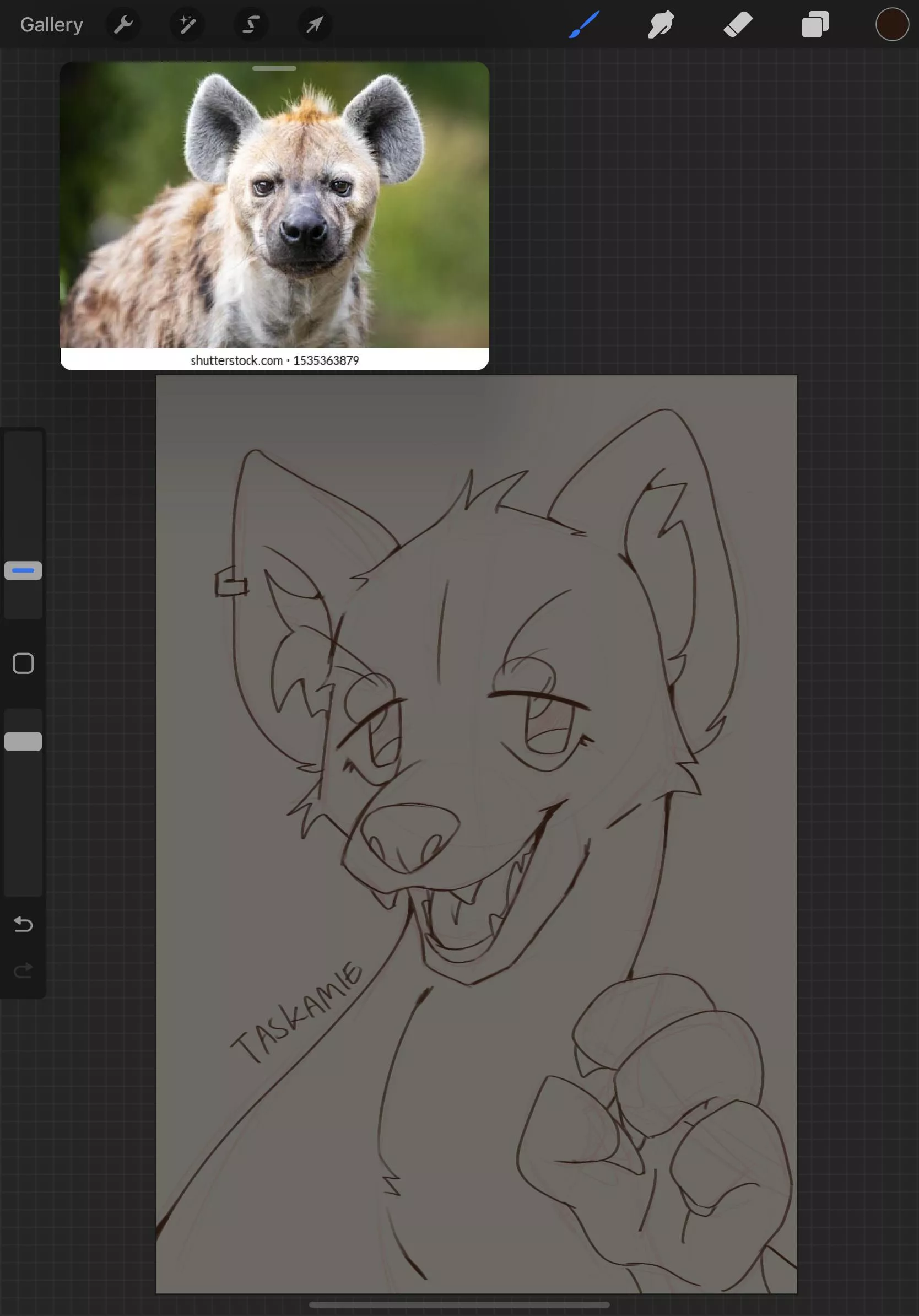The height and width of the screenshot is (1316, 919).
Task: Select the Transform arrow tool
Action: [315, 25]
